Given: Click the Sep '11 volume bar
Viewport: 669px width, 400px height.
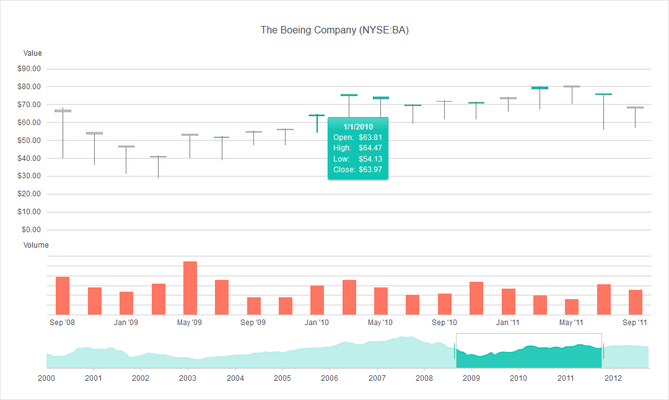Looking at the screenshot, I should tap(635, 302).
